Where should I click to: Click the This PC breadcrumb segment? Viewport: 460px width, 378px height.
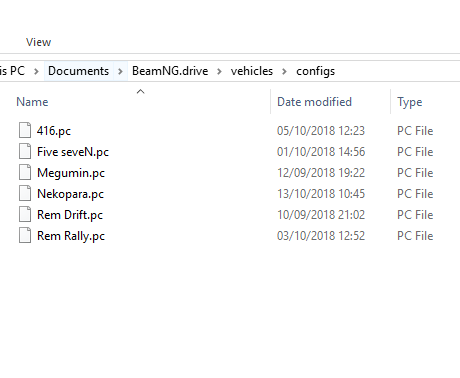pos(12,71)
